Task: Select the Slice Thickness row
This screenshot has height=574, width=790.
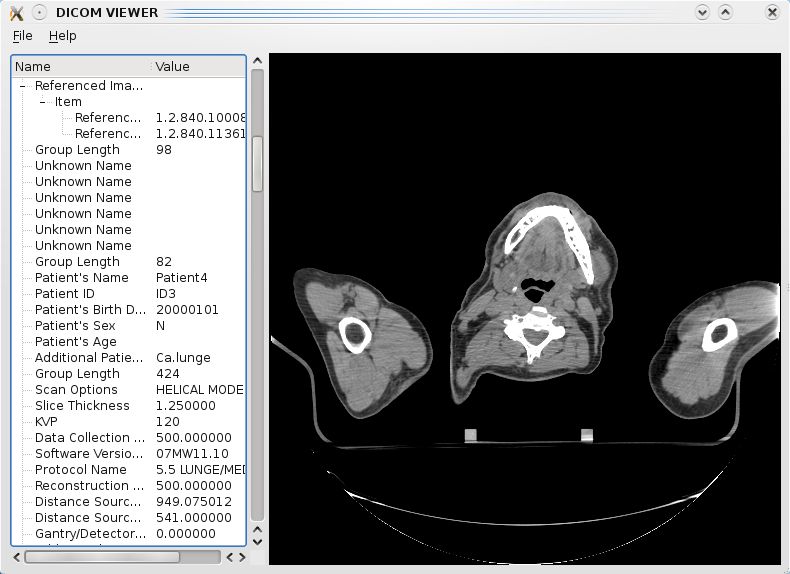Action: [x=128, y=406]
